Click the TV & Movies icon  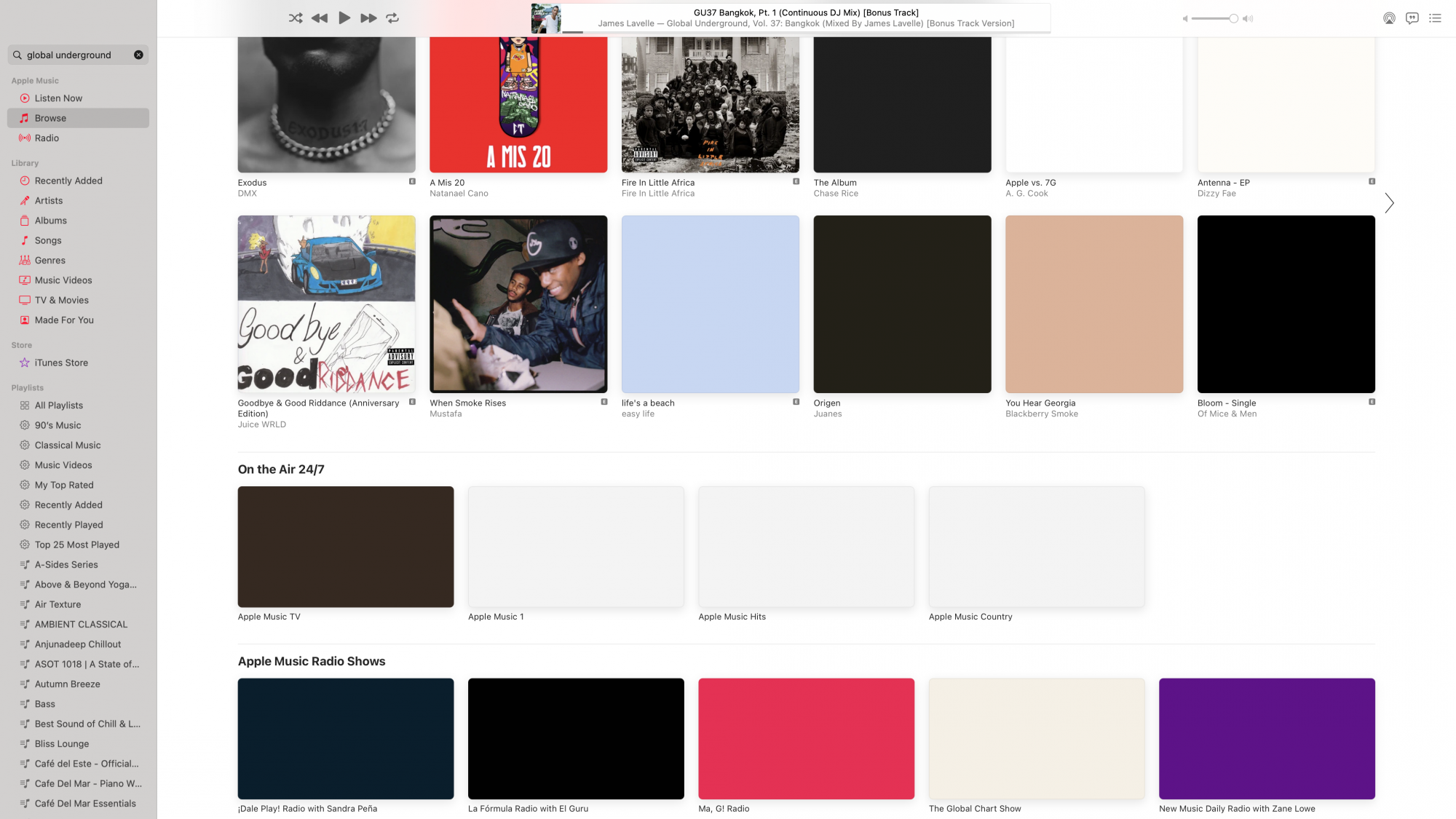coord(25,300)
